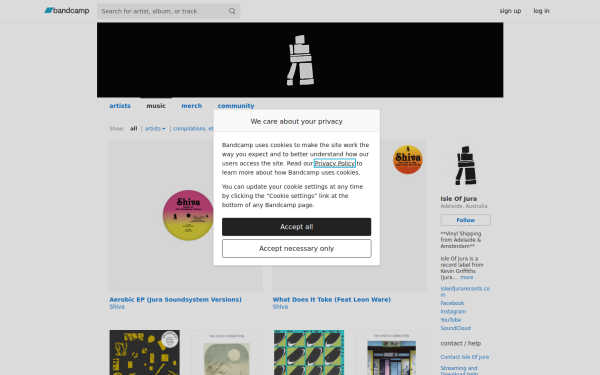Switch to the music tab
600x375 pixels.
click(156, 106)
